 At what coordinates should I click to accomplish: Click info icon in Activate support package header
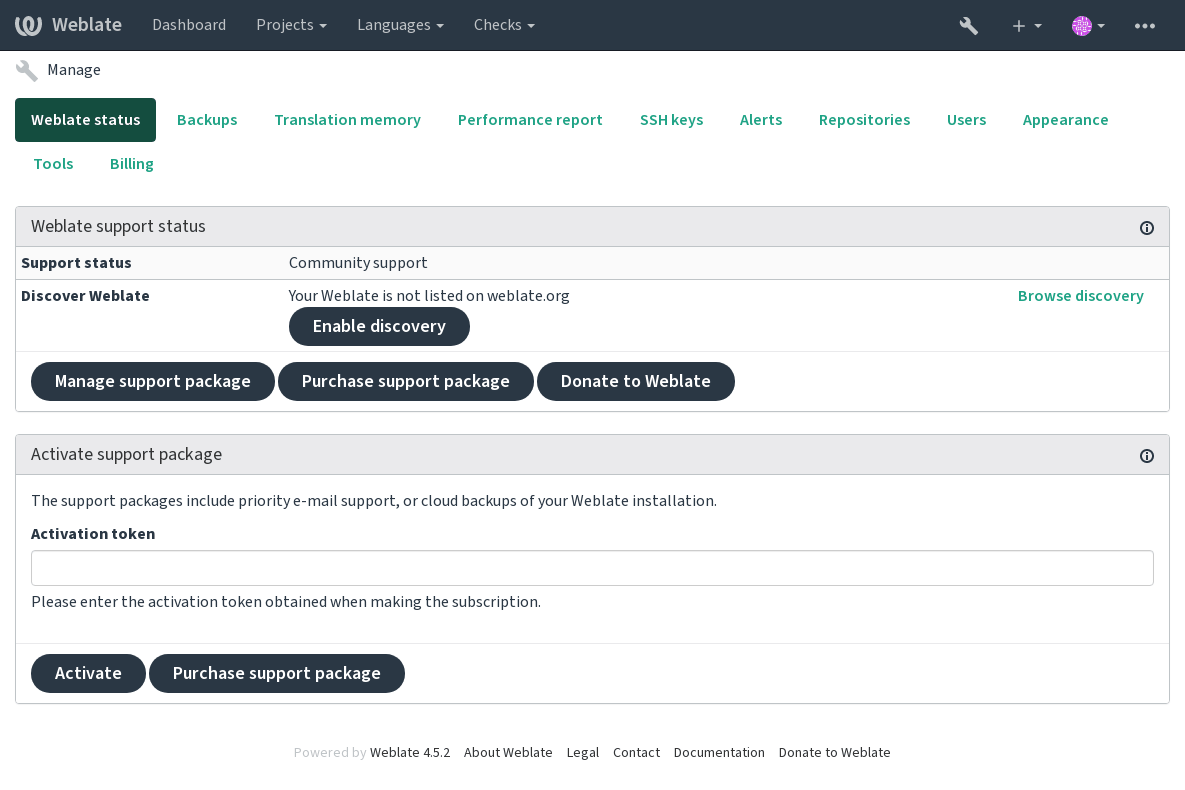point(1146,456)
